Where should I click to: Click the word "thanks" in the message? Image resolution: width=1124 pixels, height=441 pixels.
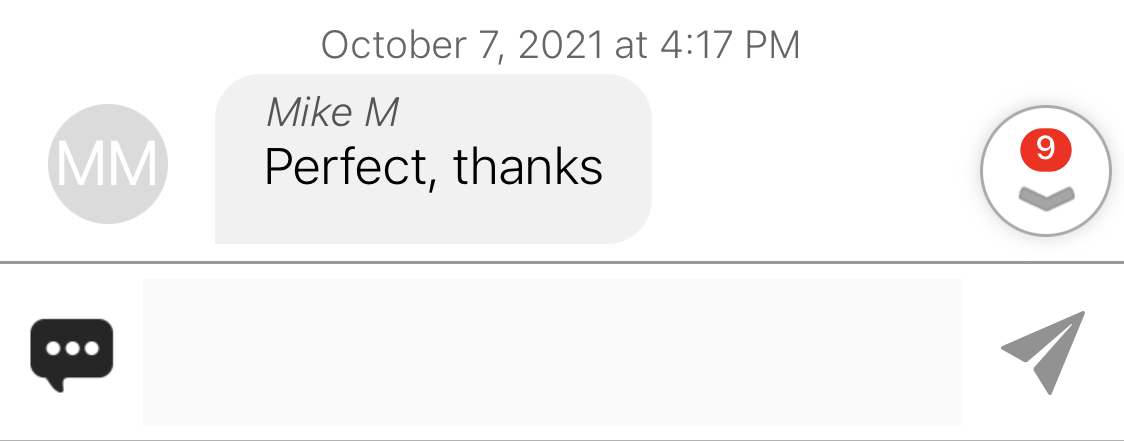[528, 167]
